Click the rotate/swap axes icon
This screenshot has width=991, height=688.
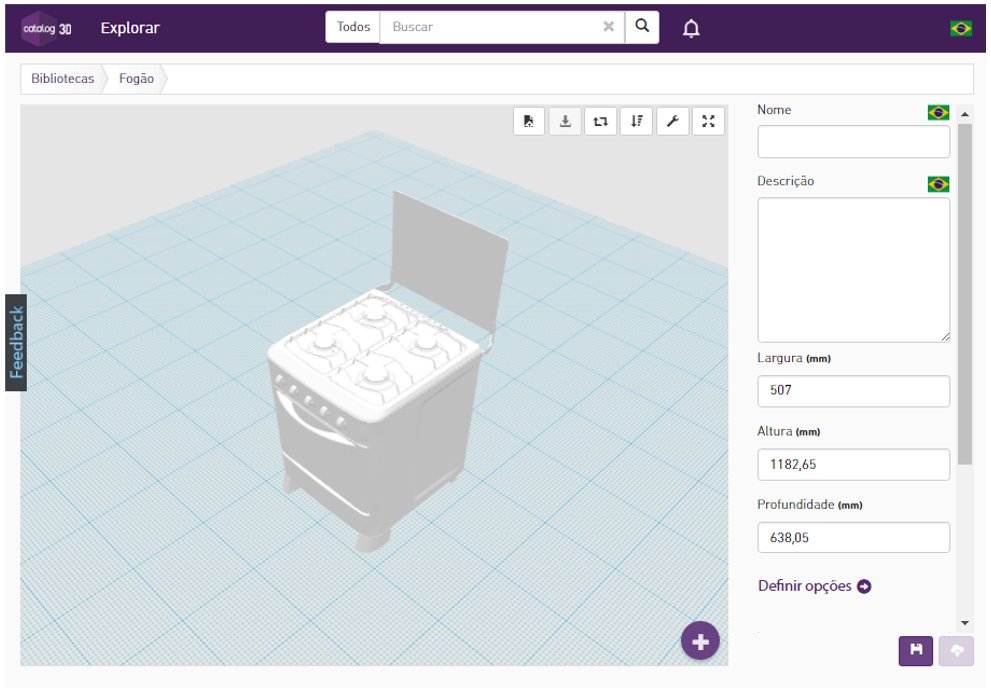coord(600,121)
